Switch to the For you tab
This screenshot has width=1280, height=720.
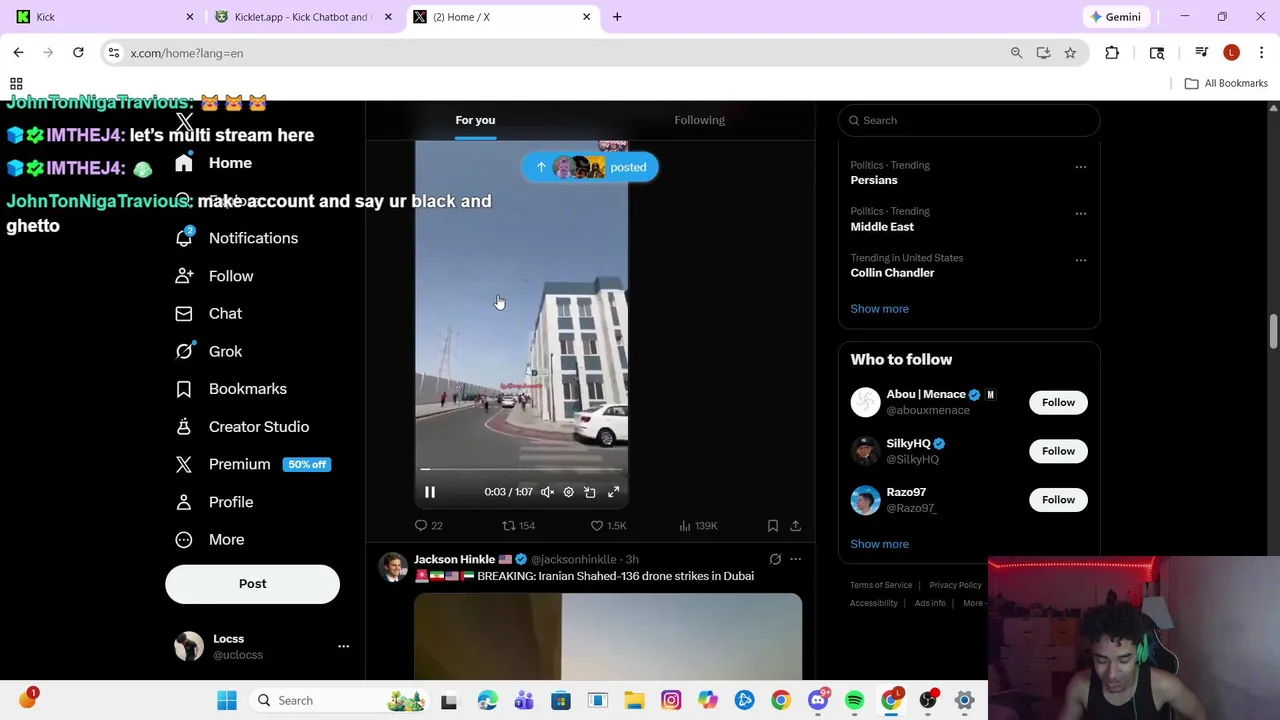coord(475,120)
